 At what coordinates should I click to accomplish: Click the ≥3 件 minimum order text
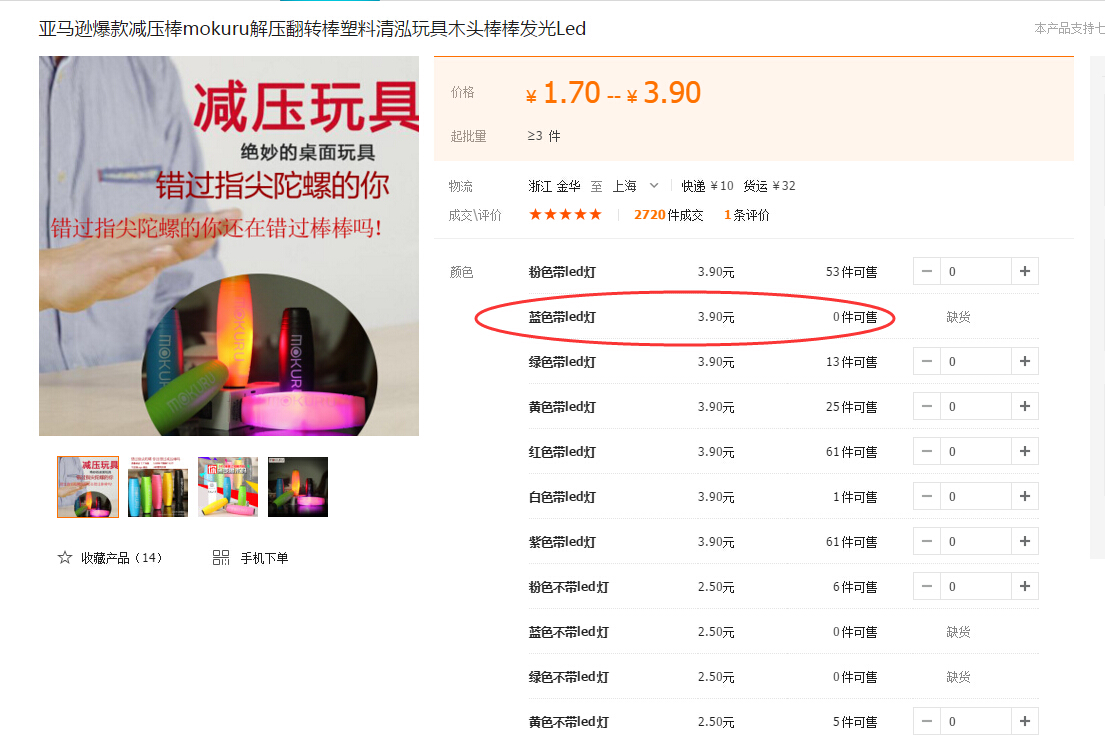tap(544, 136)
